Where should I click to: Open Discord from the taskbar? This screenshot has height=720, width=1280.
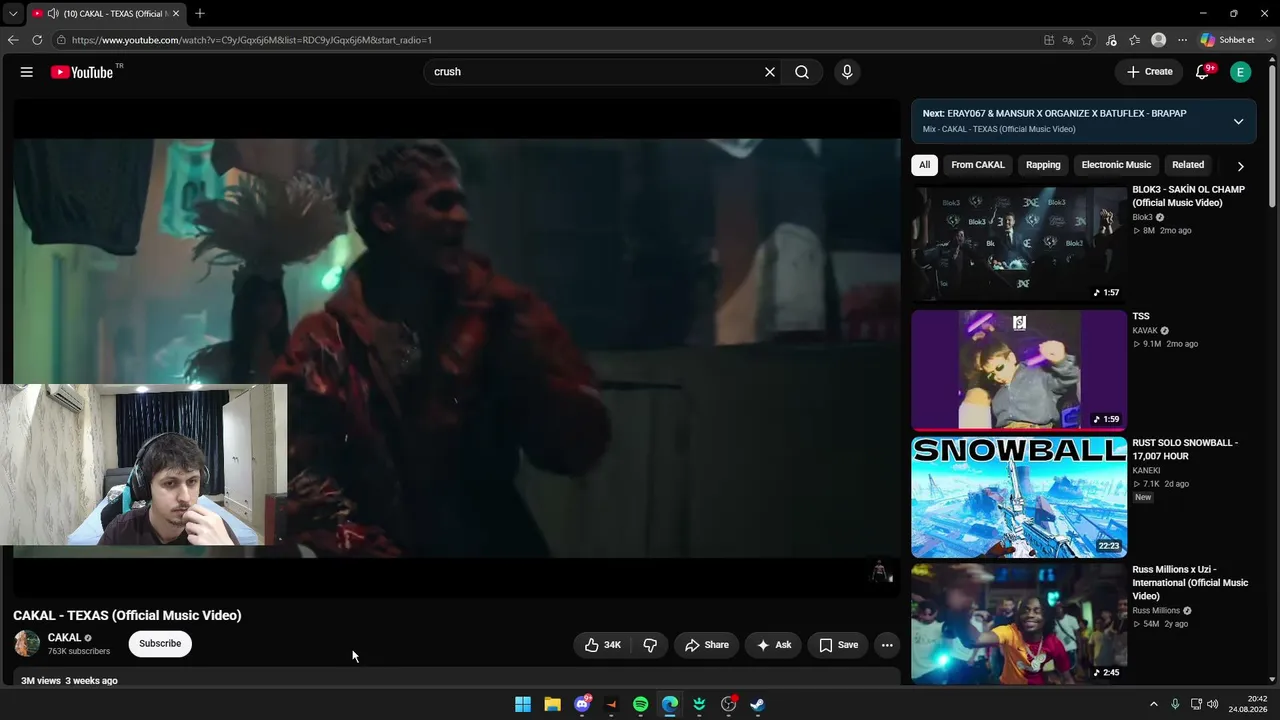click(582, 704)
